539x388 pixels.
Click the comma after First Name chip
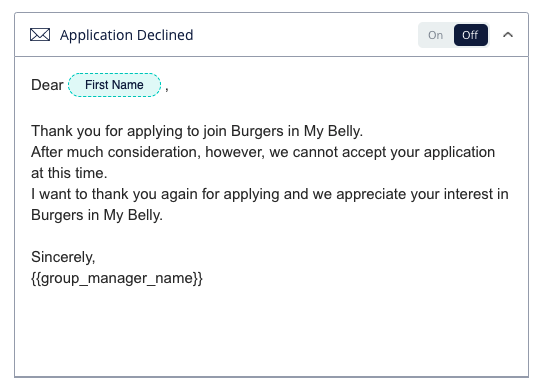pos(167,89)
